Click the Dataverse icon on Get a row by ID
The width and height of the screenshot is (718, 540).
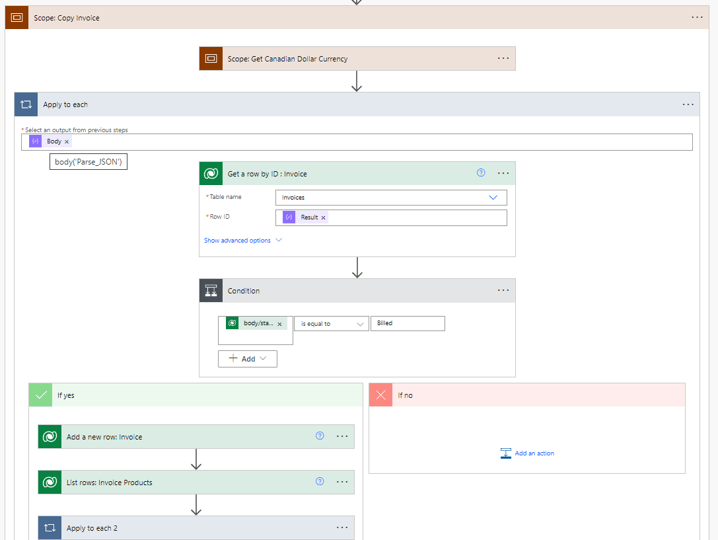pyautogui.click(x=211, y=174)
